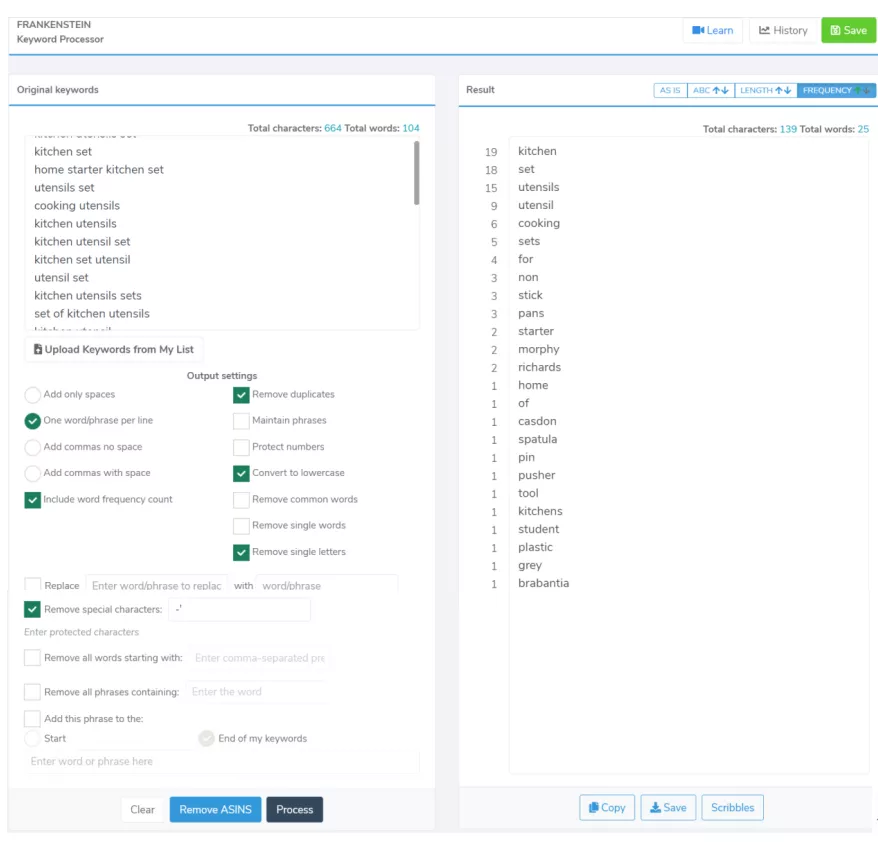878x842 pixels.
Task: Open History chart view
Action: [783, 30]
